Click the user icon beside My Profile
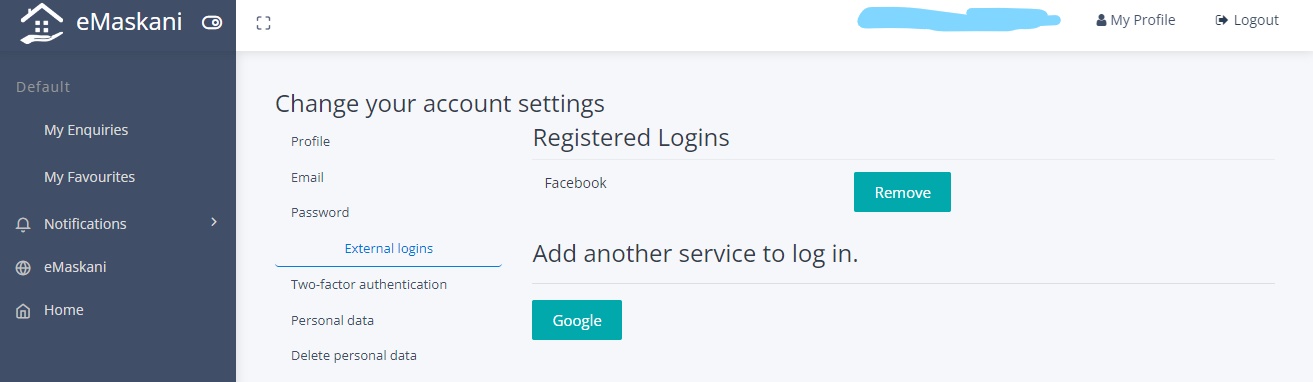 pyautogui.click(x=1101, y=21)
